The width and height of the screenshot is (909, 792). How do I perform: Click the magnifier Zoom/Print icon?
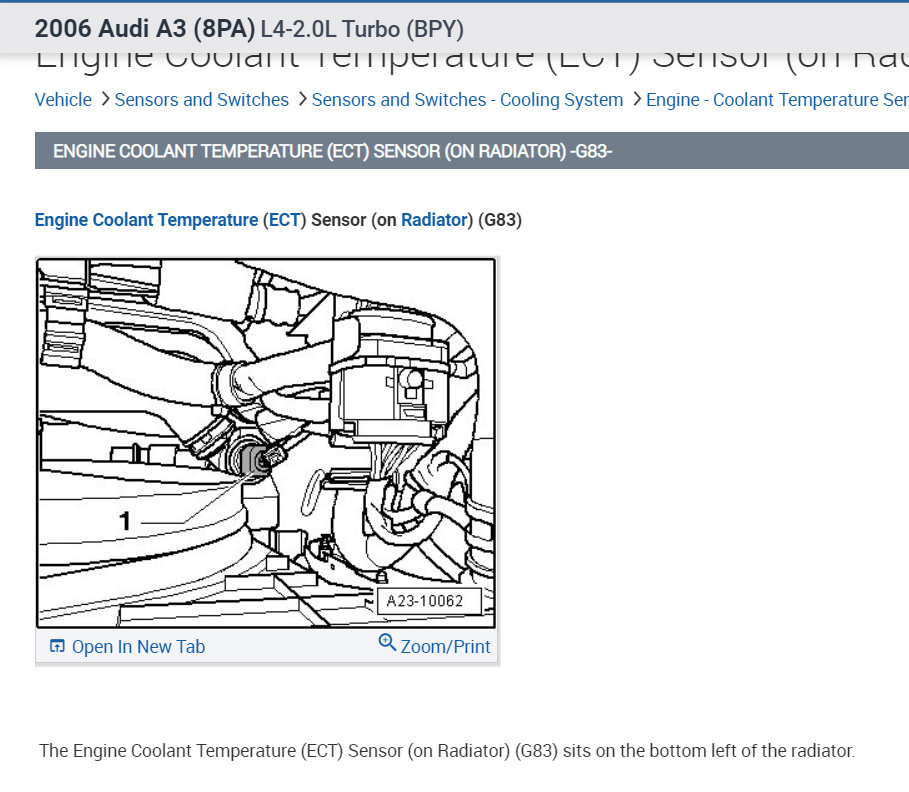click(x=387, y=642)
